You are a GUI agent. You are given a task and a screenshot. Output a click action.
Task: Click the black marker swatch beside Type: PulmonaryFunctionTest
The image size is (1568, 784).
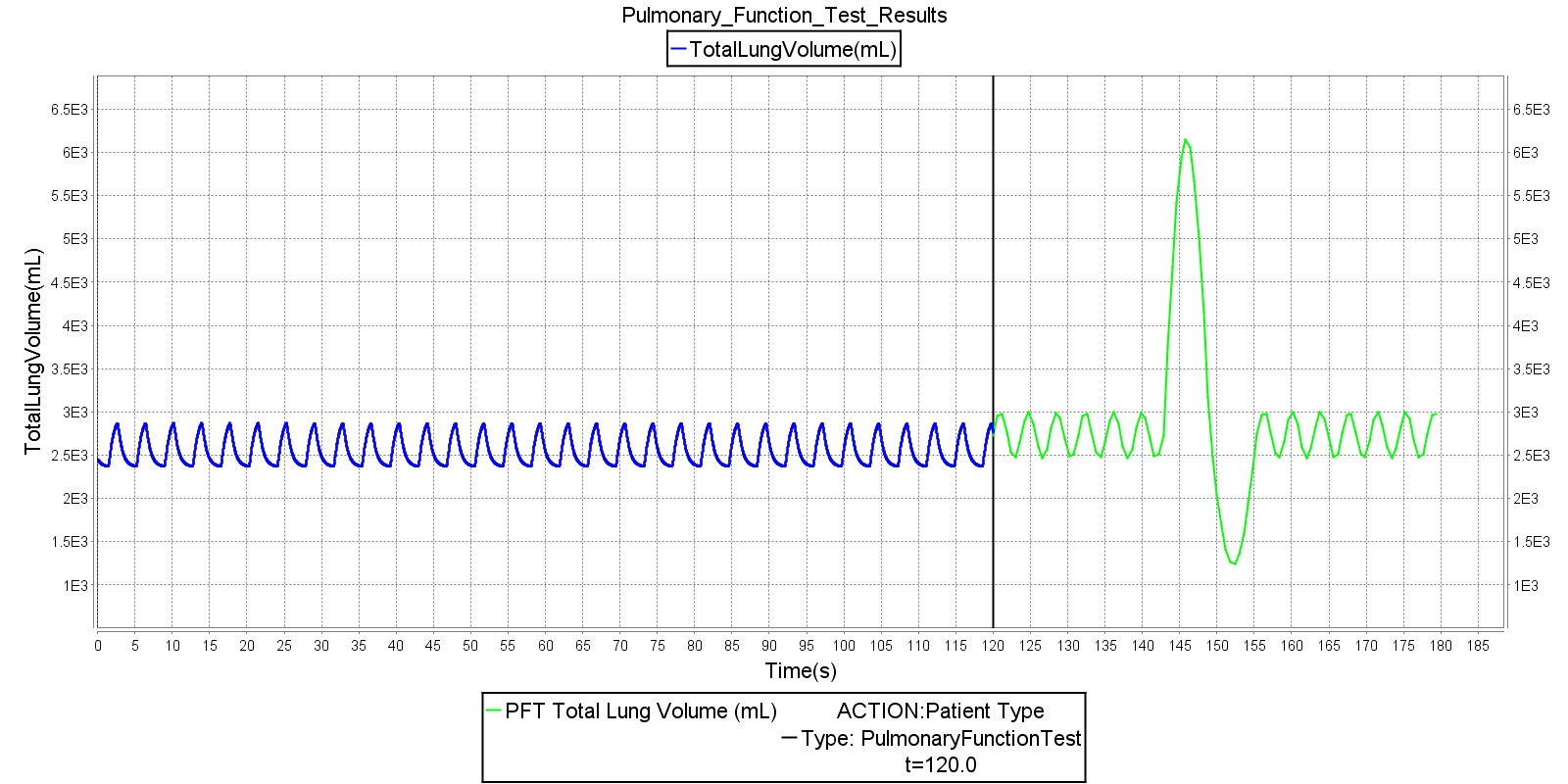tap(789, 739)
